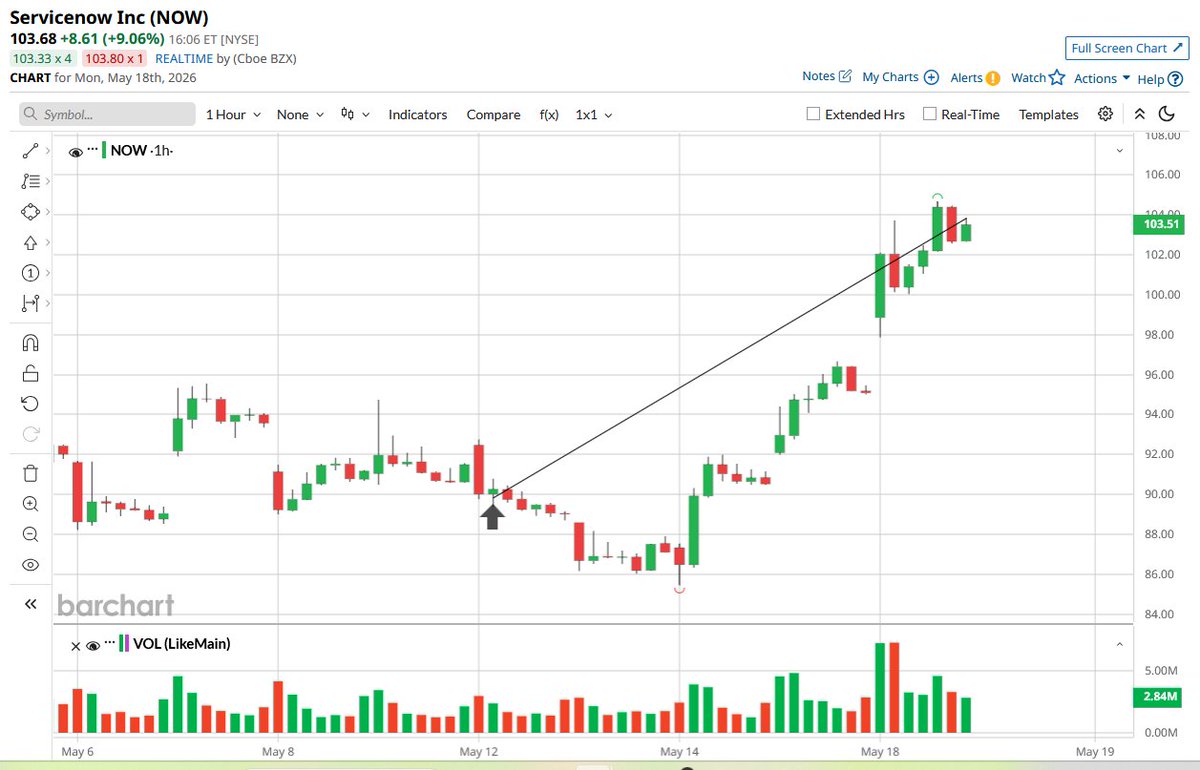The height and width of the screenshot is (770, 1200).
Task: Open the Templates menu
Action: pyautogui.click(x=1048, y=114)
